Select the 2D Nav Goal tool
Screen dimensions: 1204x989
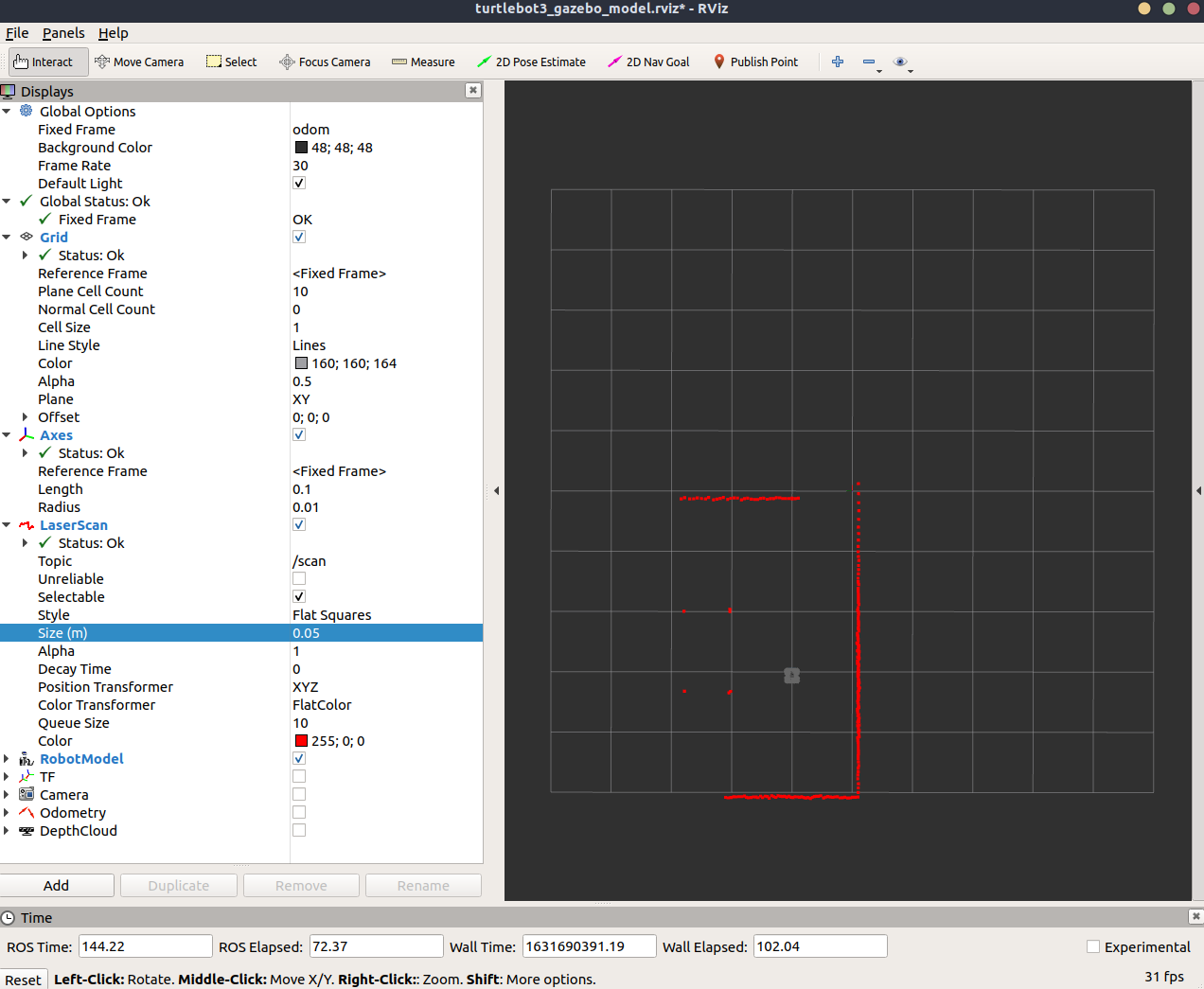click(648, 62)
